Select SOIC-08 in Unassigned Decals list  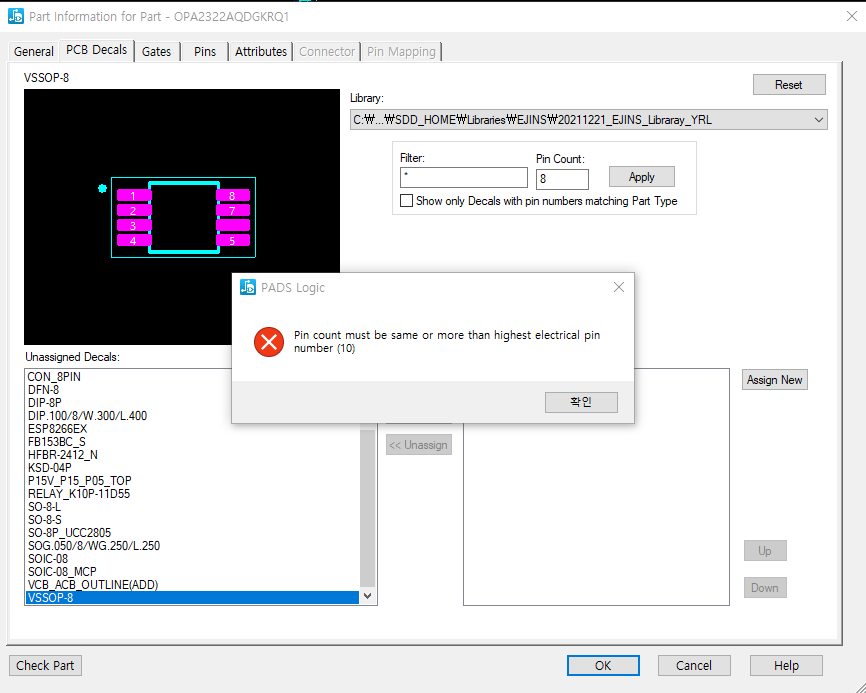pos(48,559)
